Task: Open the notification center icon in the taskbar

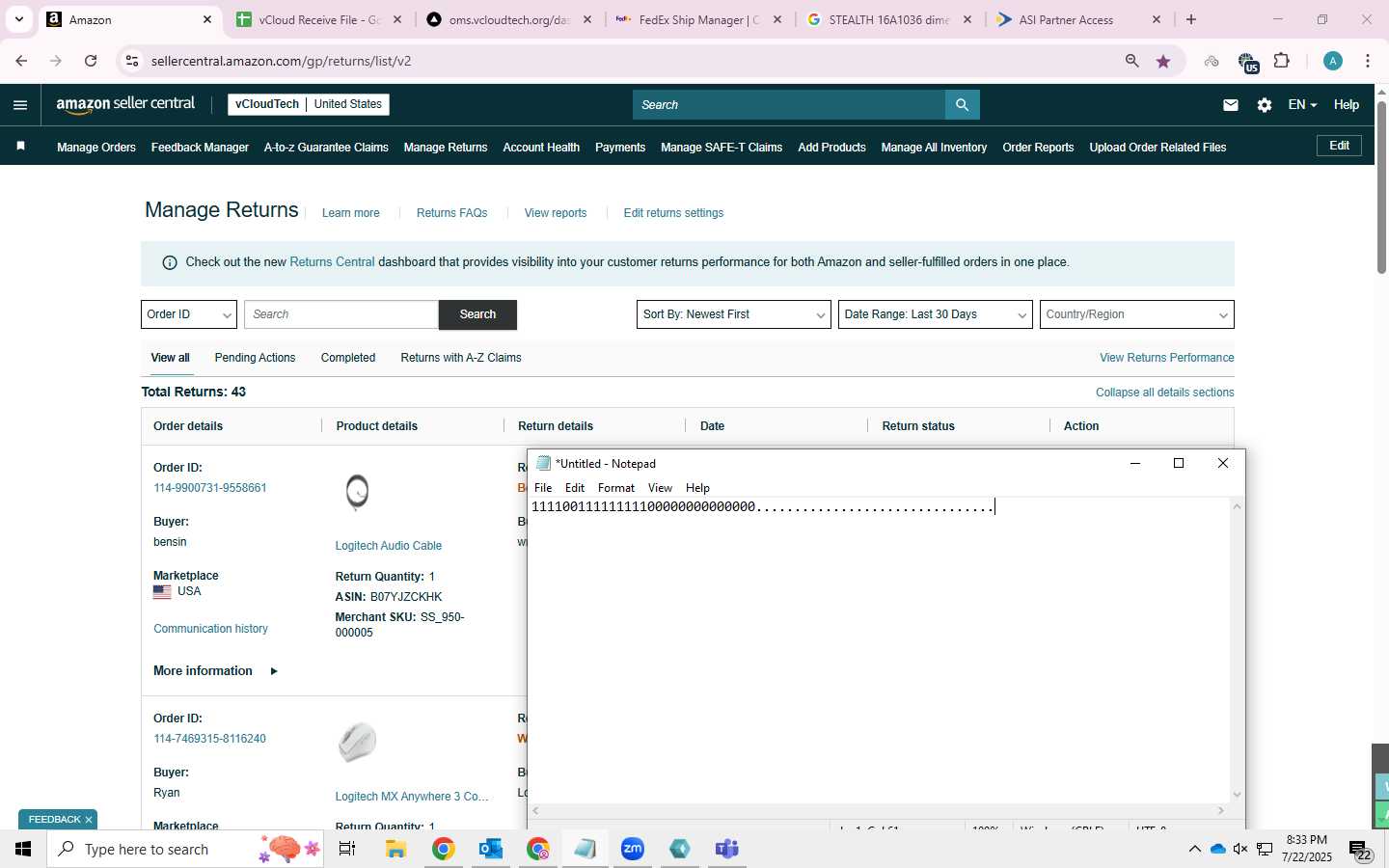Action: 1360,850
